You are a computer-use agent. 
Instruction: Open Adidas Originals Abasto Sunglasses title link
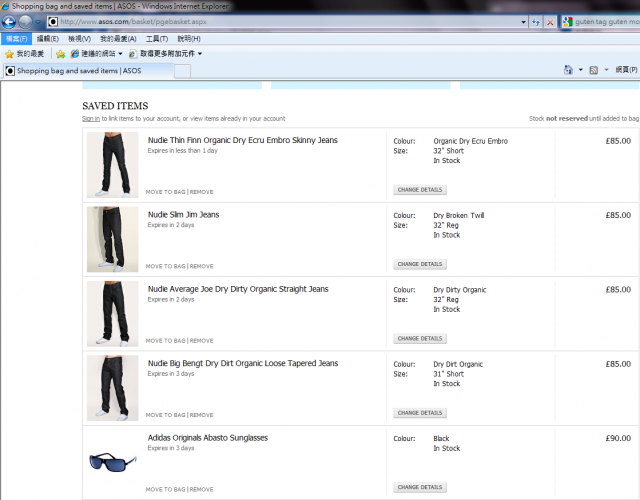(x=208, y=438)
